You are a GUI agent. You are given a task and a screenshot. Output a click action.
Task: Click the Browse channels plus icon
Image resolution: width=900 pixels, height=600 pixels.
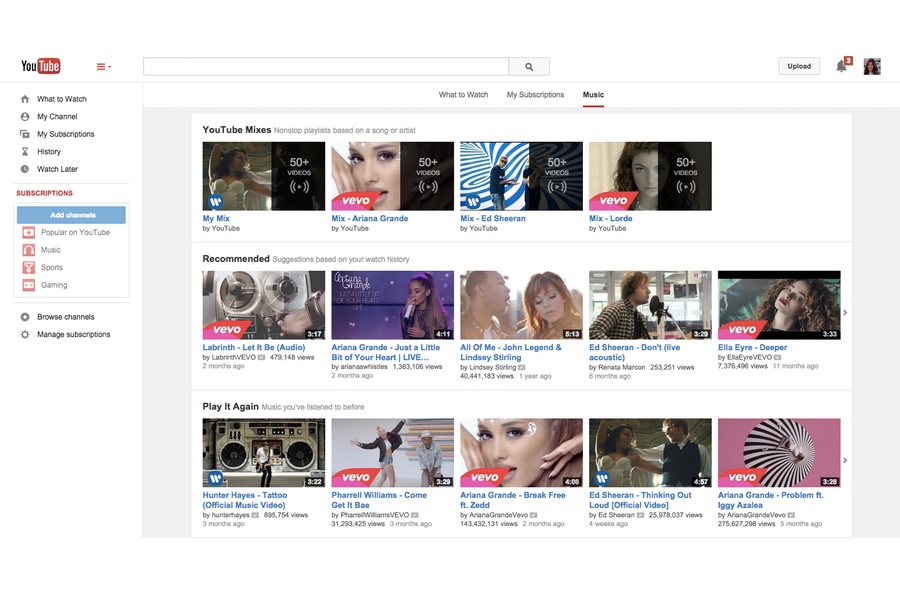point(25,317)
